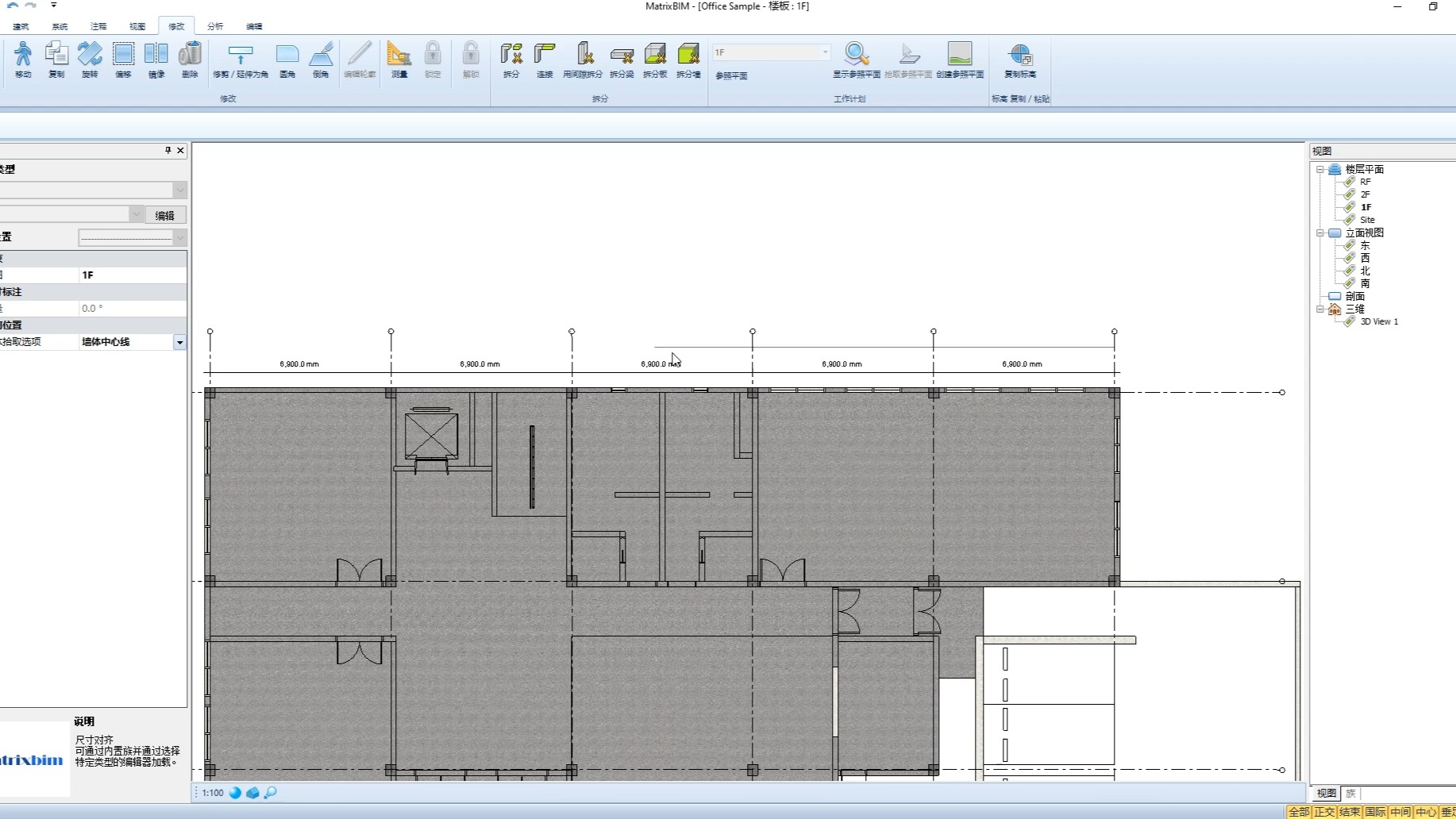
Task: Switch to the 分析 ribbon tab
Action: [x=215, y=26]
